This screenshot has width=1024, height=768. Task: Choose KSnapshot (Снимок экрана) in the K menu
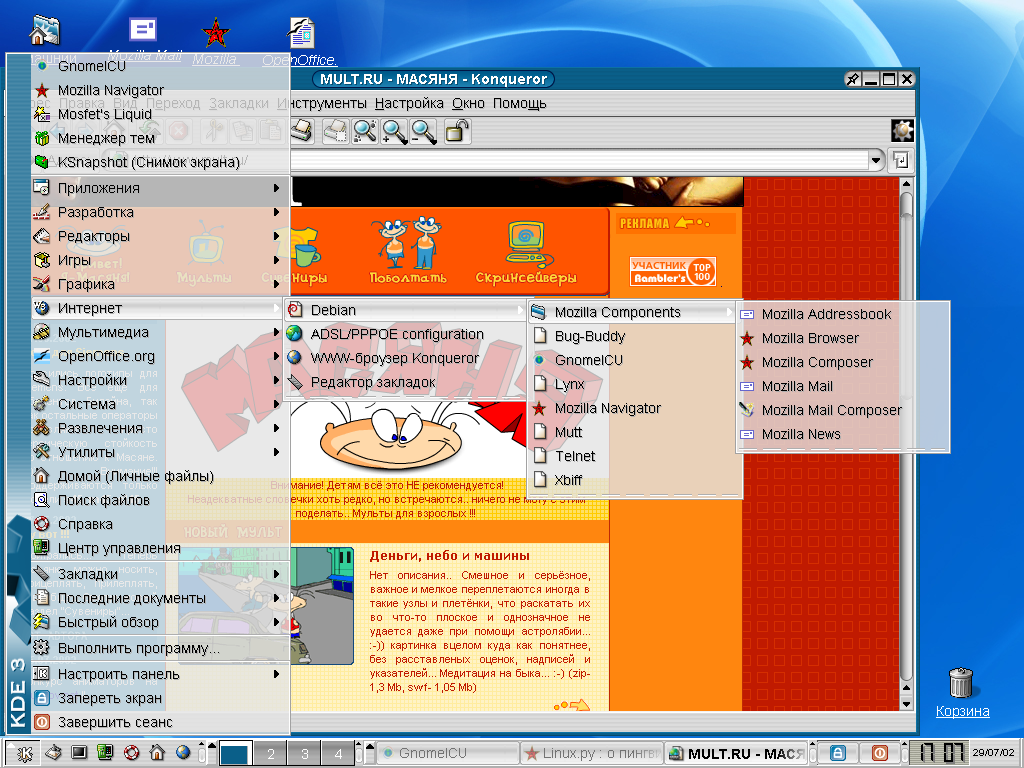(x=161, y=162)
